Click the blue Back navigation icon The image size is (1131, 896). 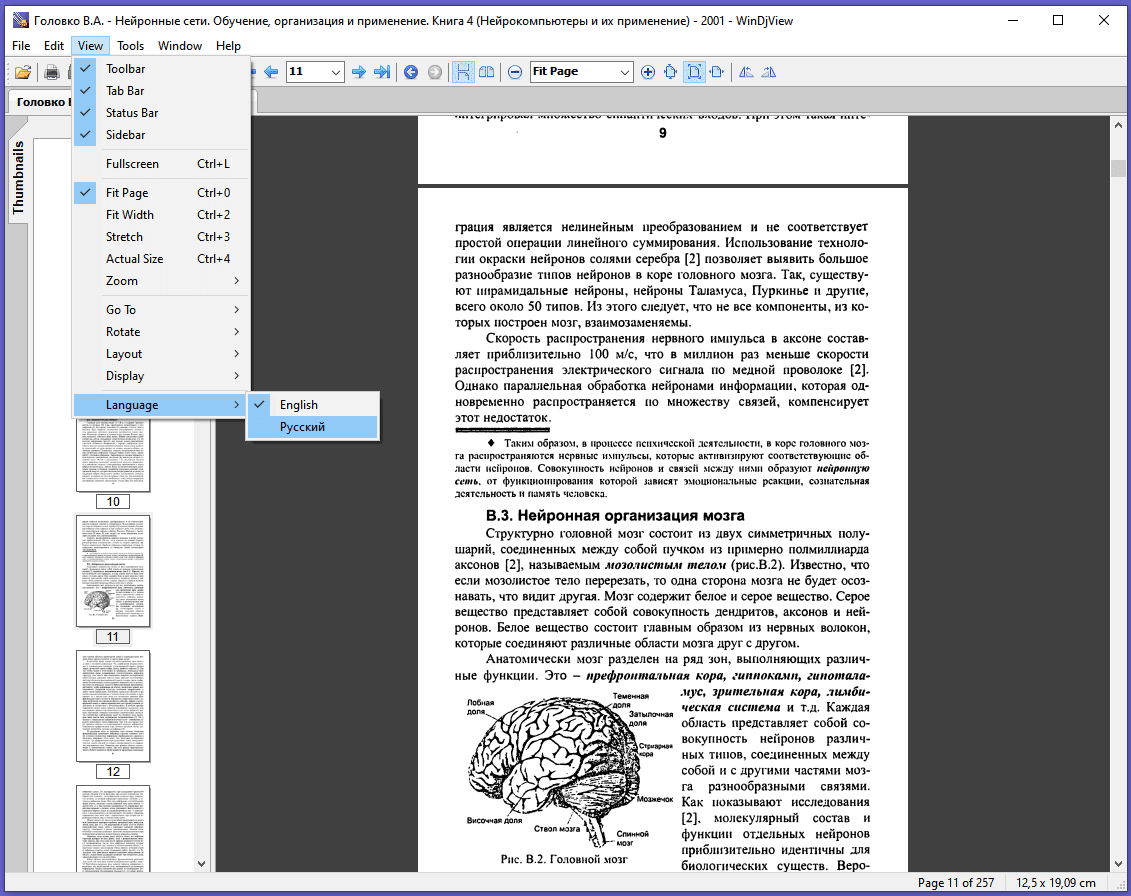click(x=411, y=72)
